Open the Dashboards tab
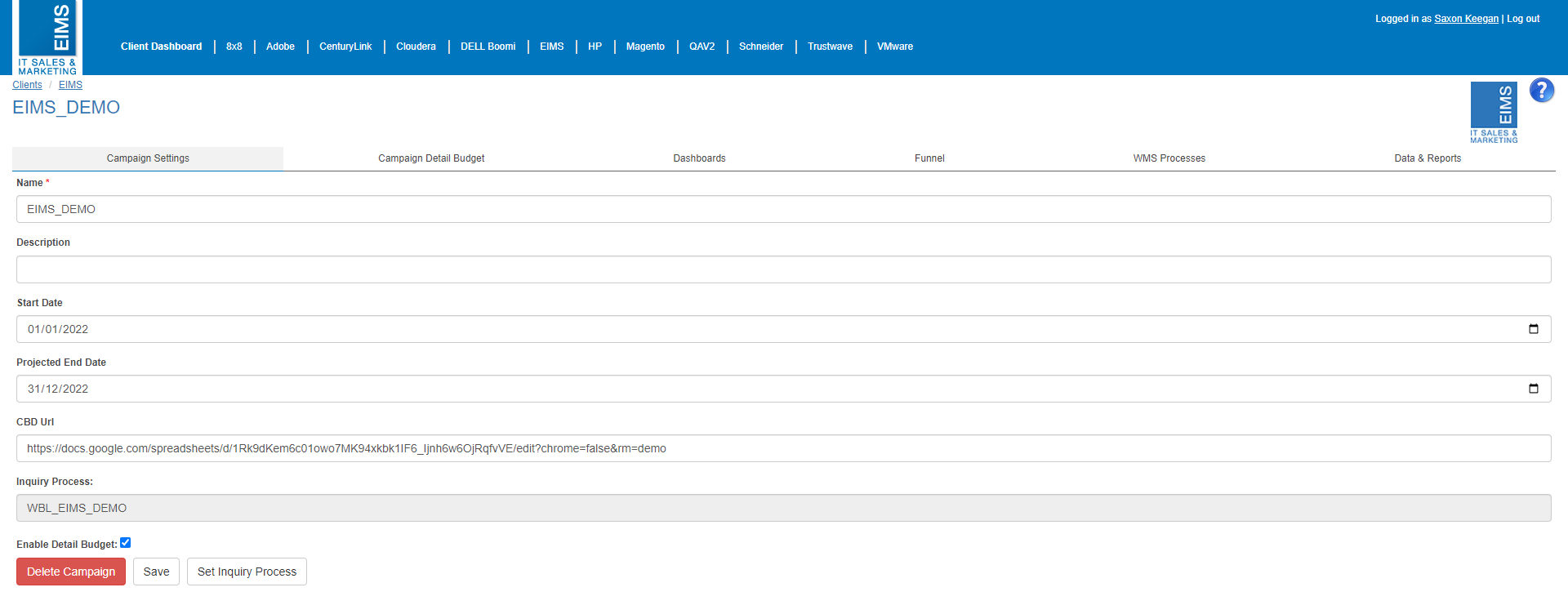The width and height of the screenshot is (1568, 614). pos(699,158)
